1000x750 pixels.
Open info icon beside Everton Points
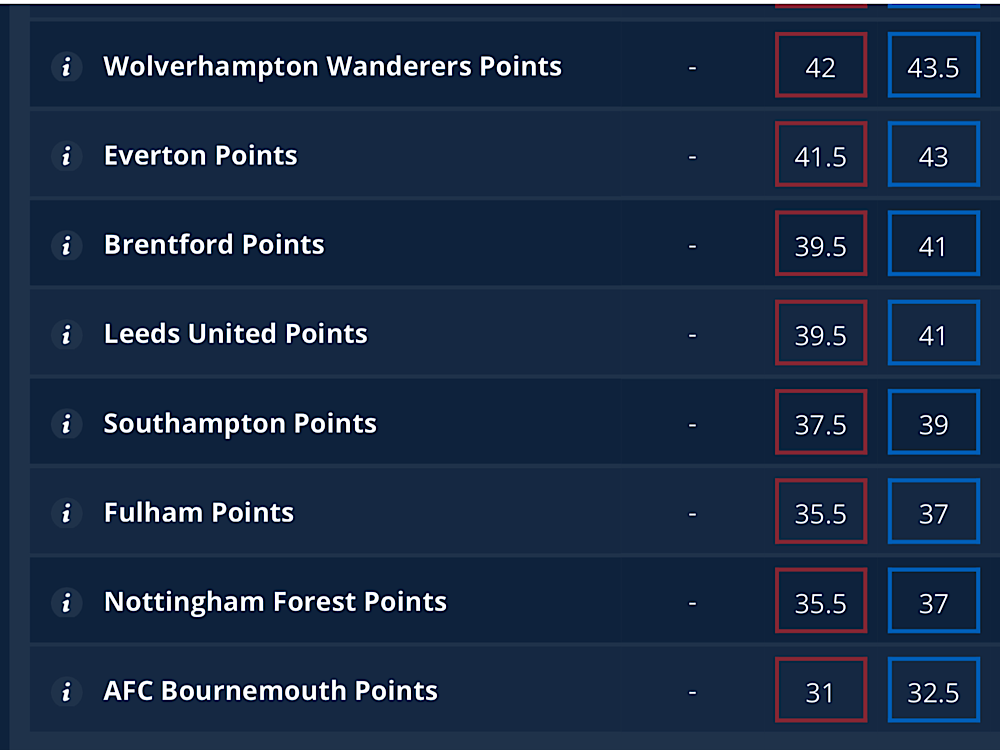[66, 156]
